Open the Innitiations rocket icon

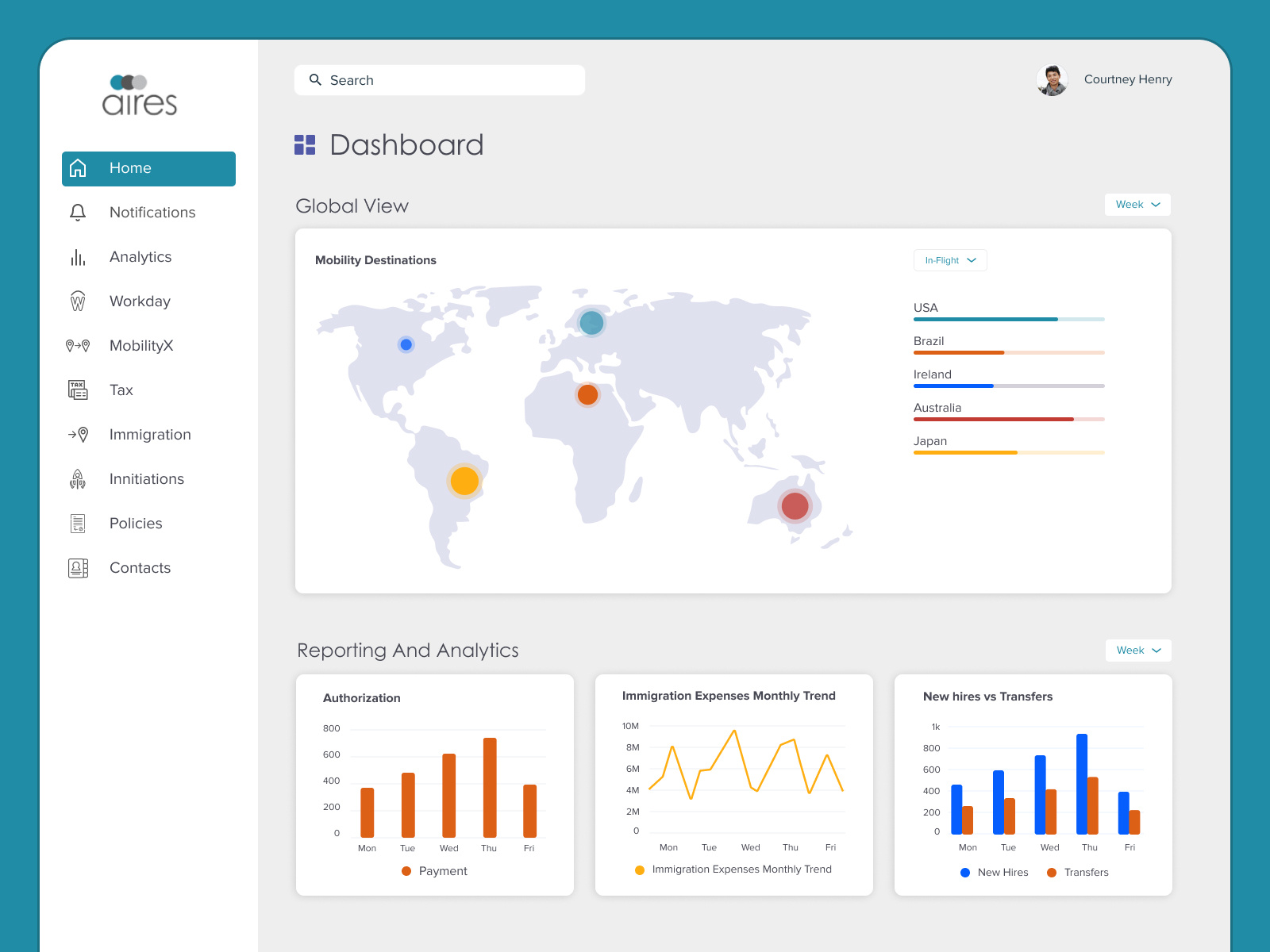[x=78, y=478]
